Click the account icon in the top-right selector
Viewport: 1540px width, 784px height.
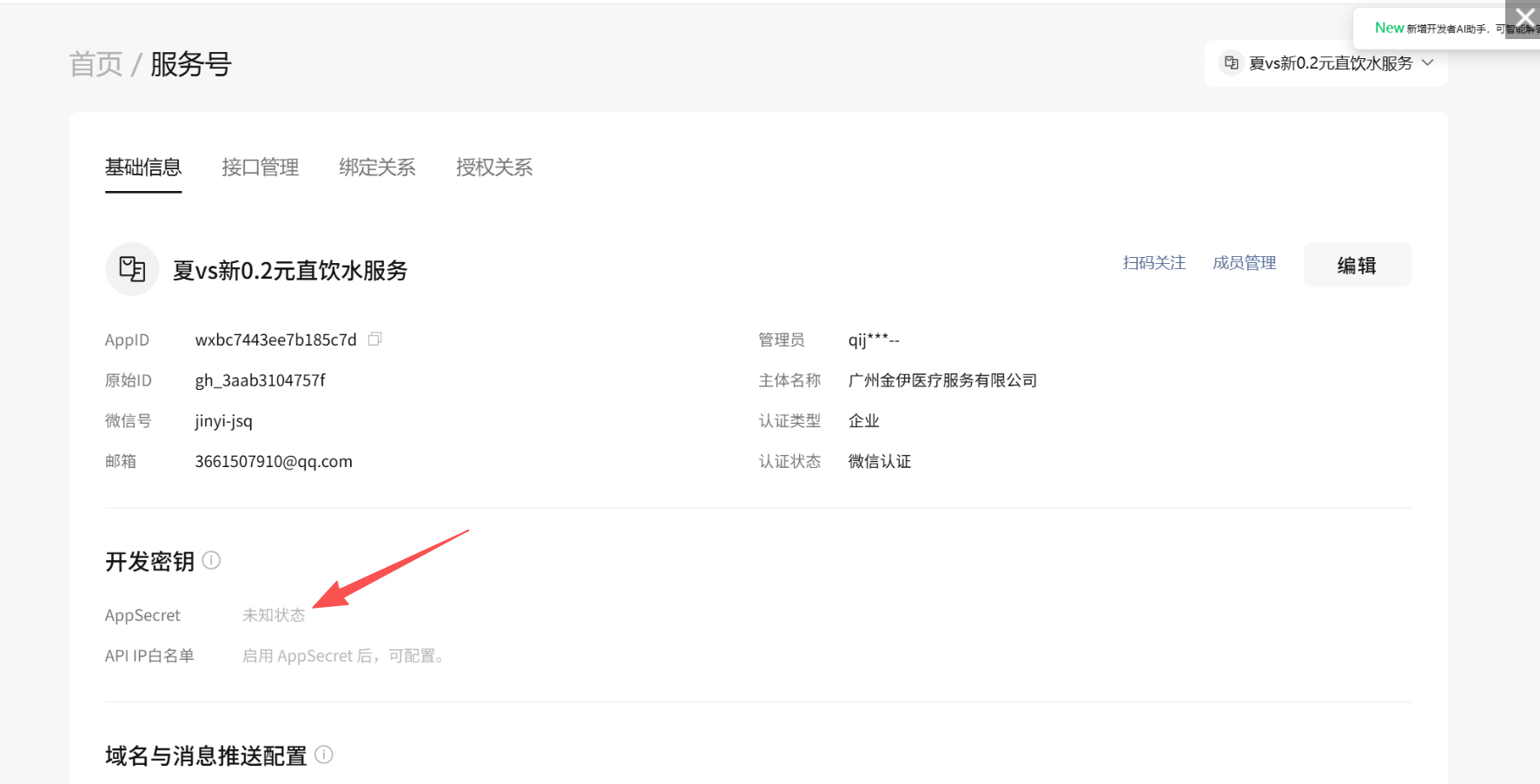1232,63
